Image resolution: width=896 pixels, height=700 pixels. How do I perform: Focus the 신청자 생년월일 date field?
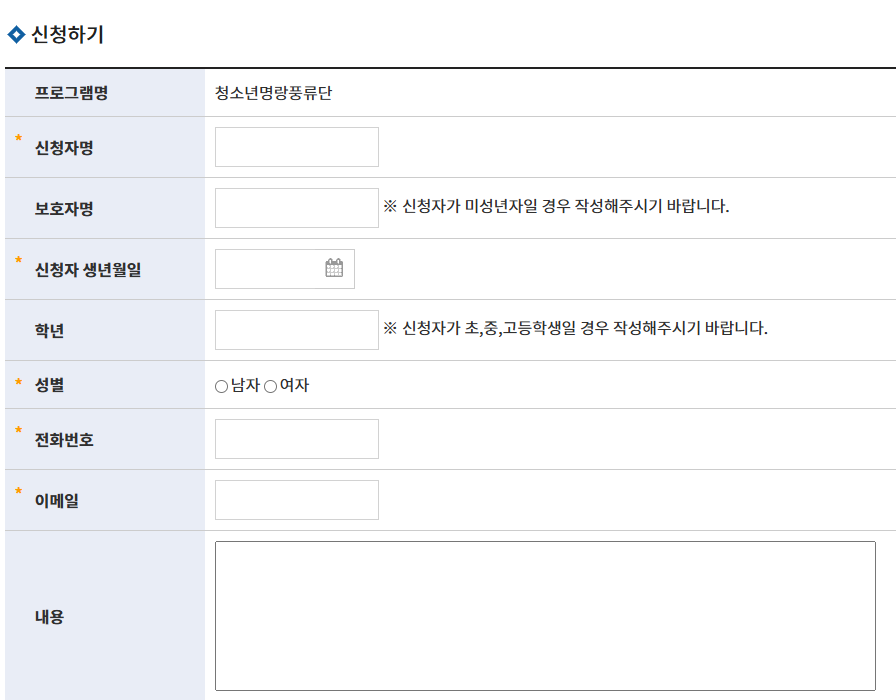(270, 269)
